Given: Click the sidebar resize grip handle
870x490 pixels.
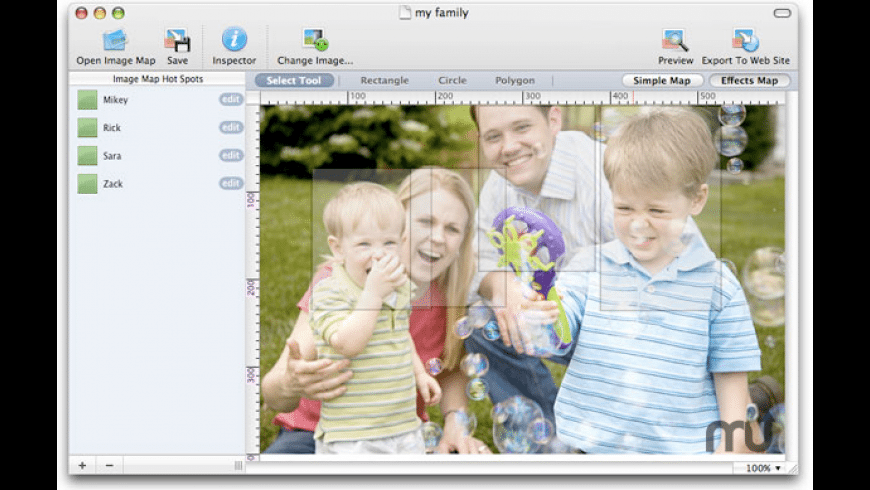Looking at the screenshot, I should [239, 466].
